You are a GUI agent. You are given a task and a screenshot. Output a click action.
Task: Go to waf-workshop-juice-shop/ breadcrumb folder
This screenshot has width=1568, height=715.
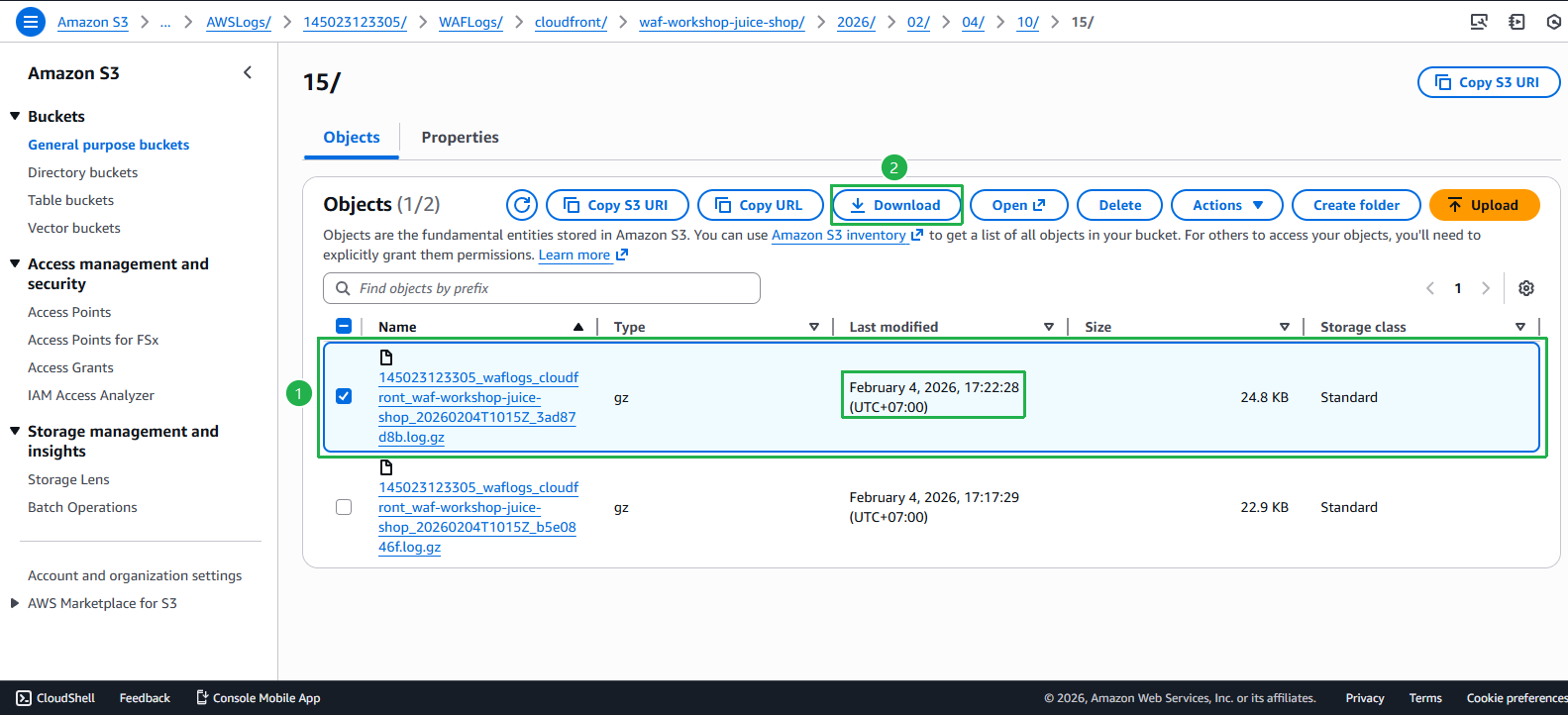point(722,22)
